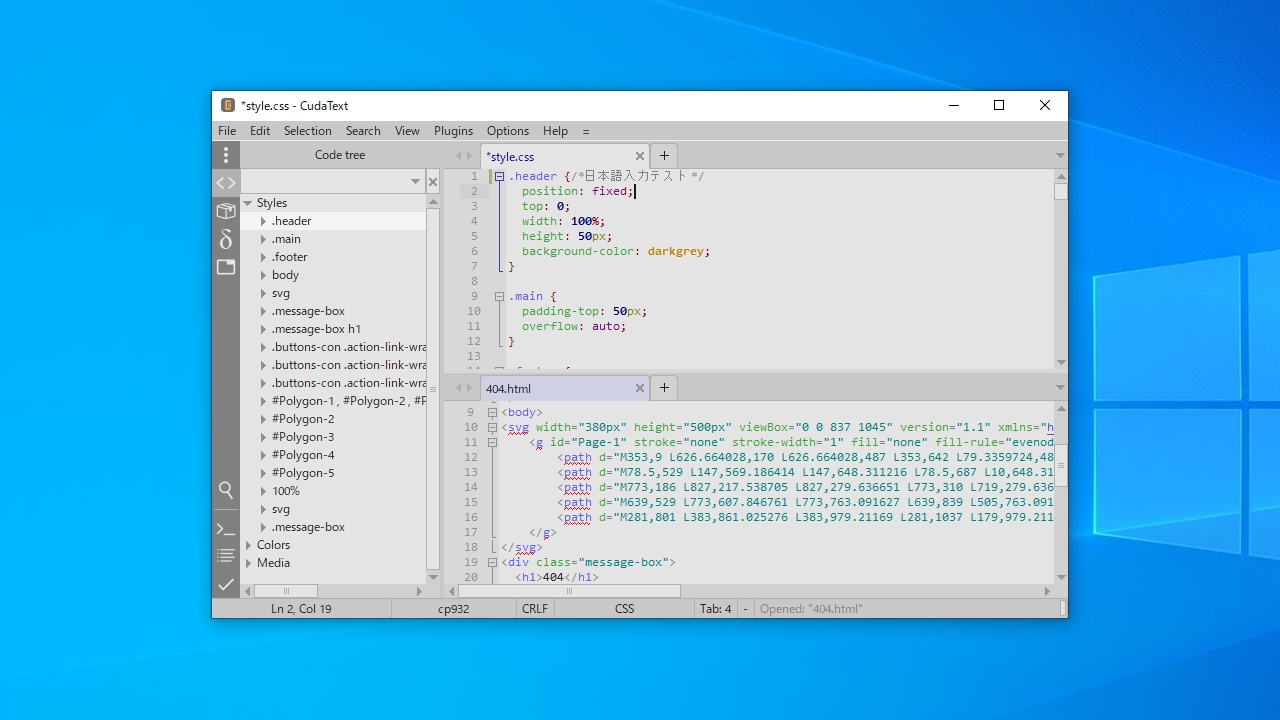Open the Selection menu
Viewport: 1280px width, 720px height.
[x=307, y=131]
